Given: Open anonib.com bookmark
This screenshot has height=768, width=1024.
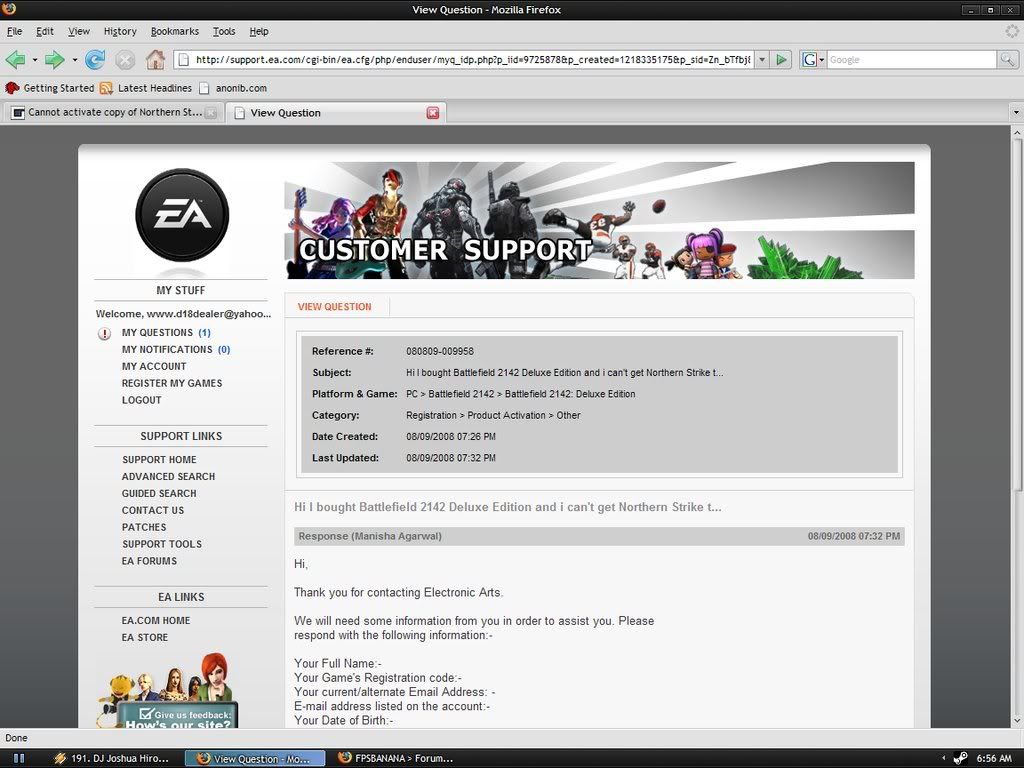Looking at the screenshot, I should click(233, 88).
